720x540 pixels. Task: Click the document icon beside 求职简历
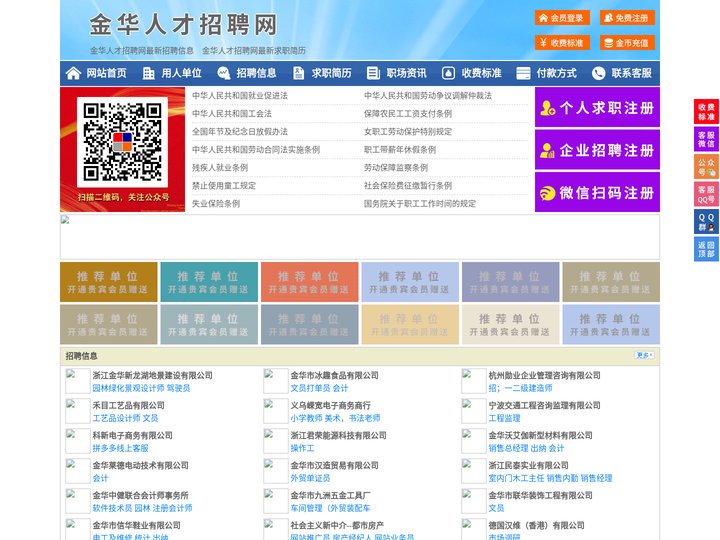[x=298, y=73]
